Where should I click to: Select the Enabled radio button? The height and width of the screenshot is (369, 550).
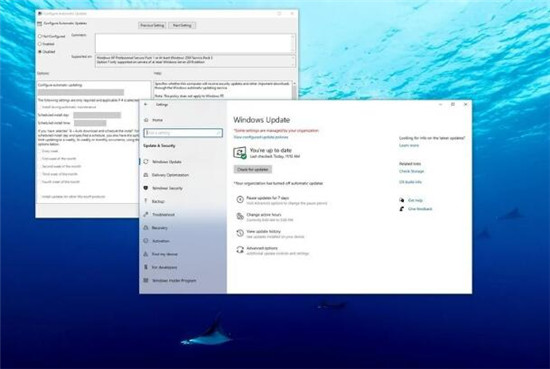coord(40,44)
